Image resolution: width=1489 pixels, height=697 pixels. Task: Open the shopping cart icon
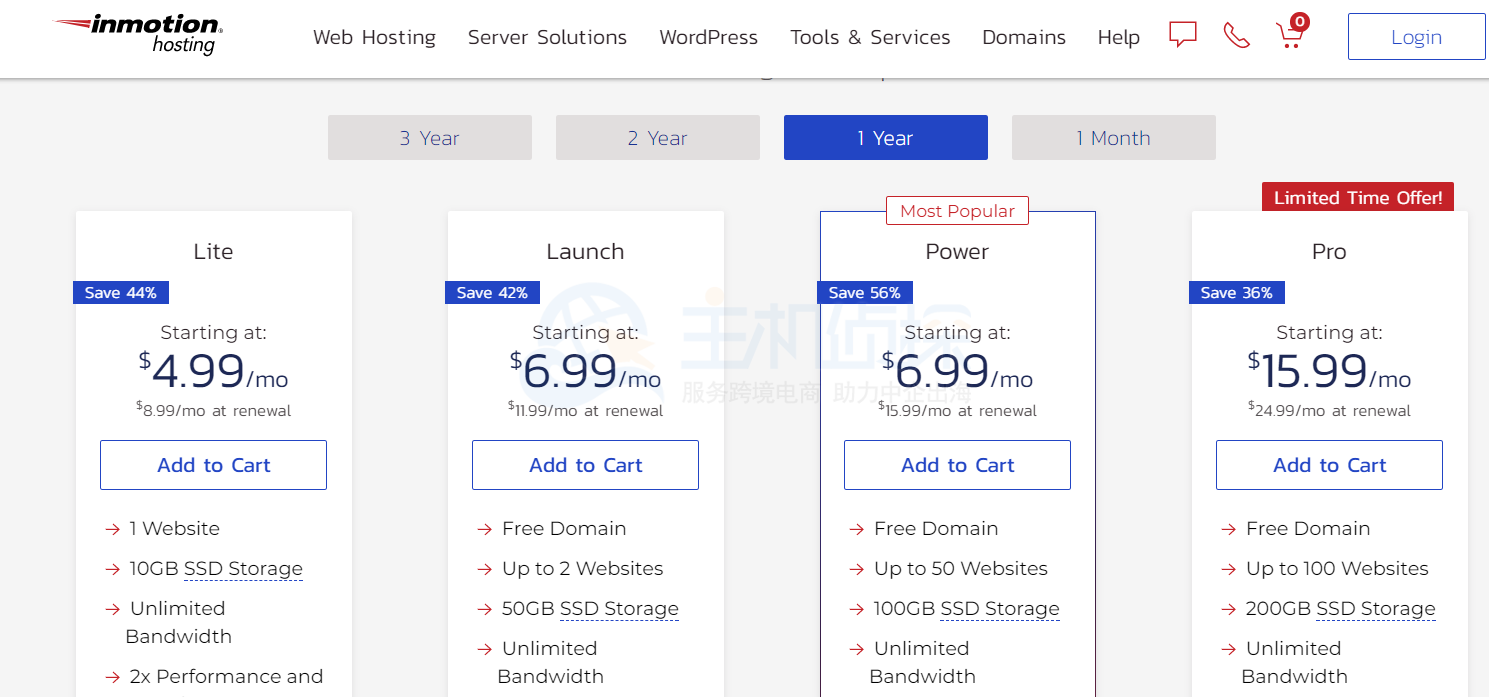pos(1290,36)
